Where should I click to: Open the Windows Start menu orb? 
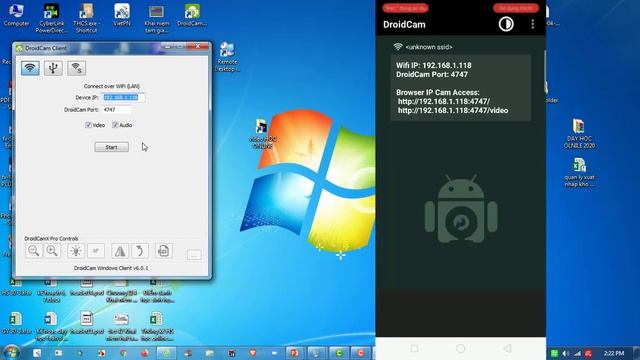pos(11,352)
